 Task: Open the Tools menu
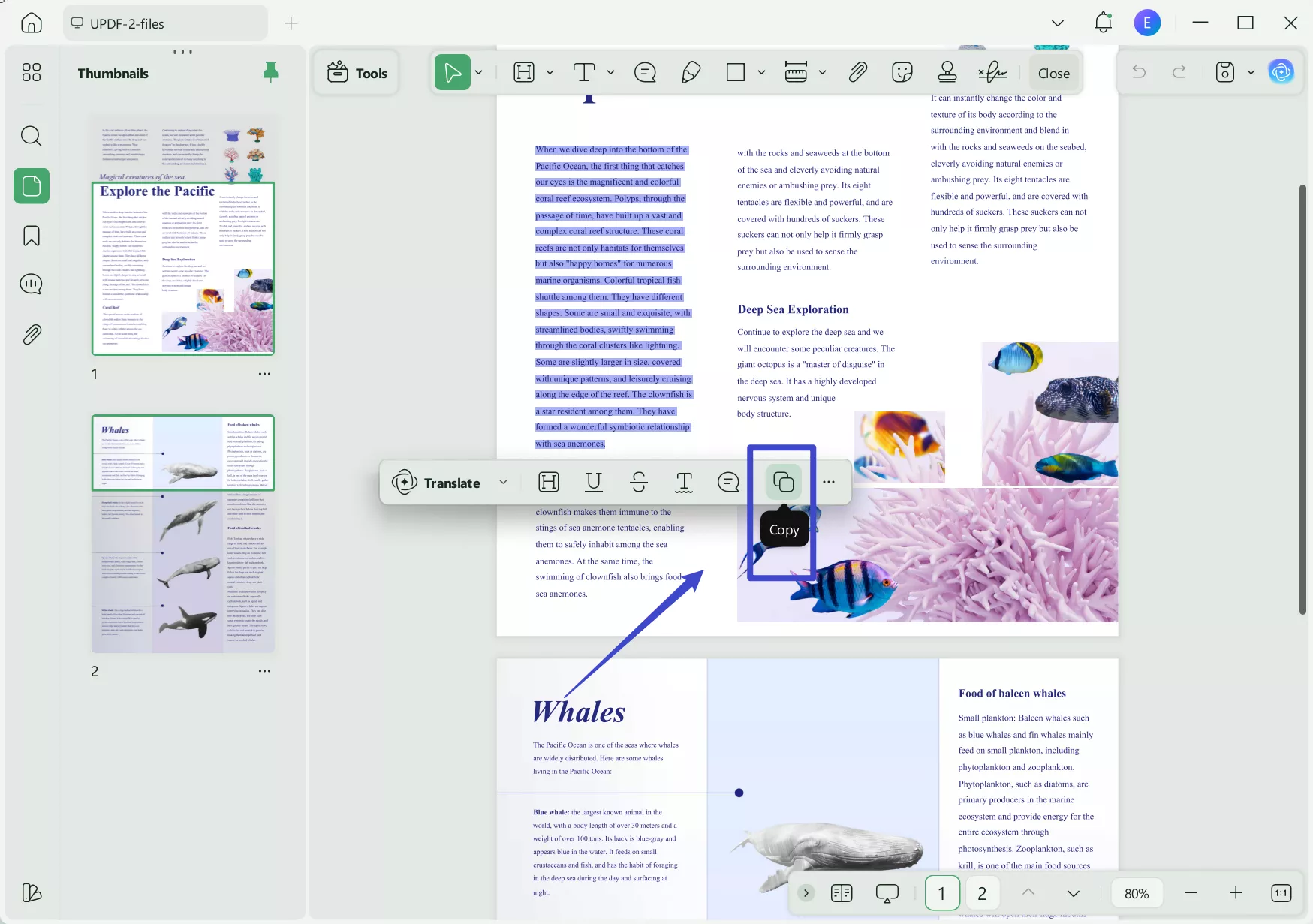coord(357,72)
